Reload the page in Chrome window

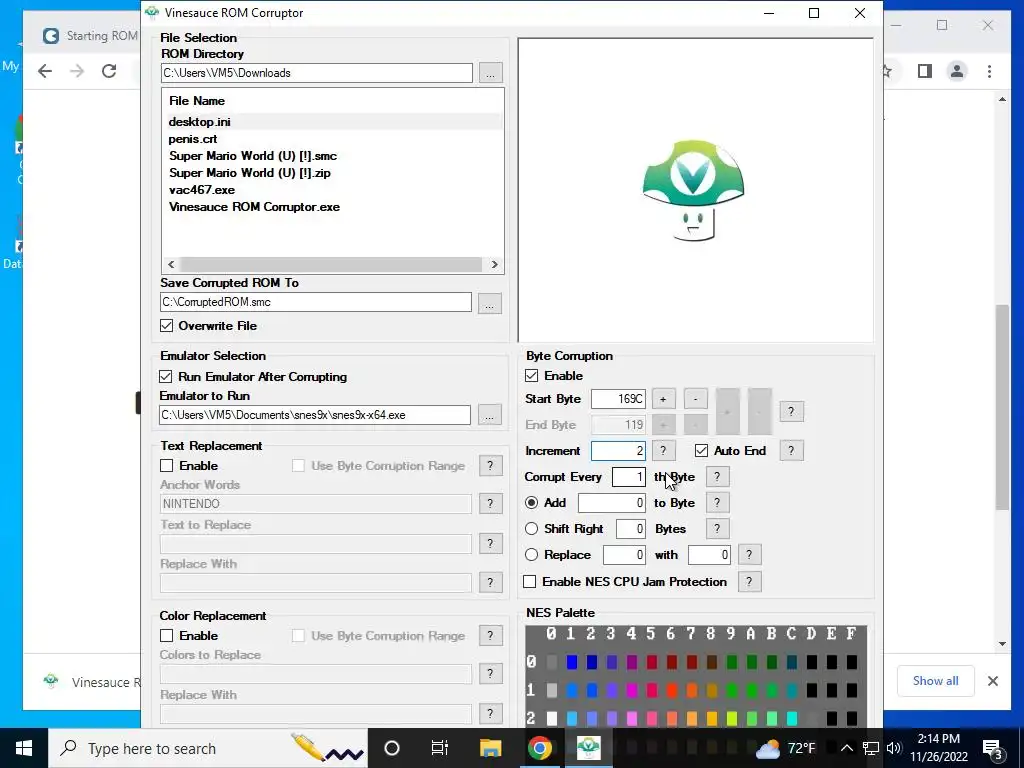tap(109, 71)
